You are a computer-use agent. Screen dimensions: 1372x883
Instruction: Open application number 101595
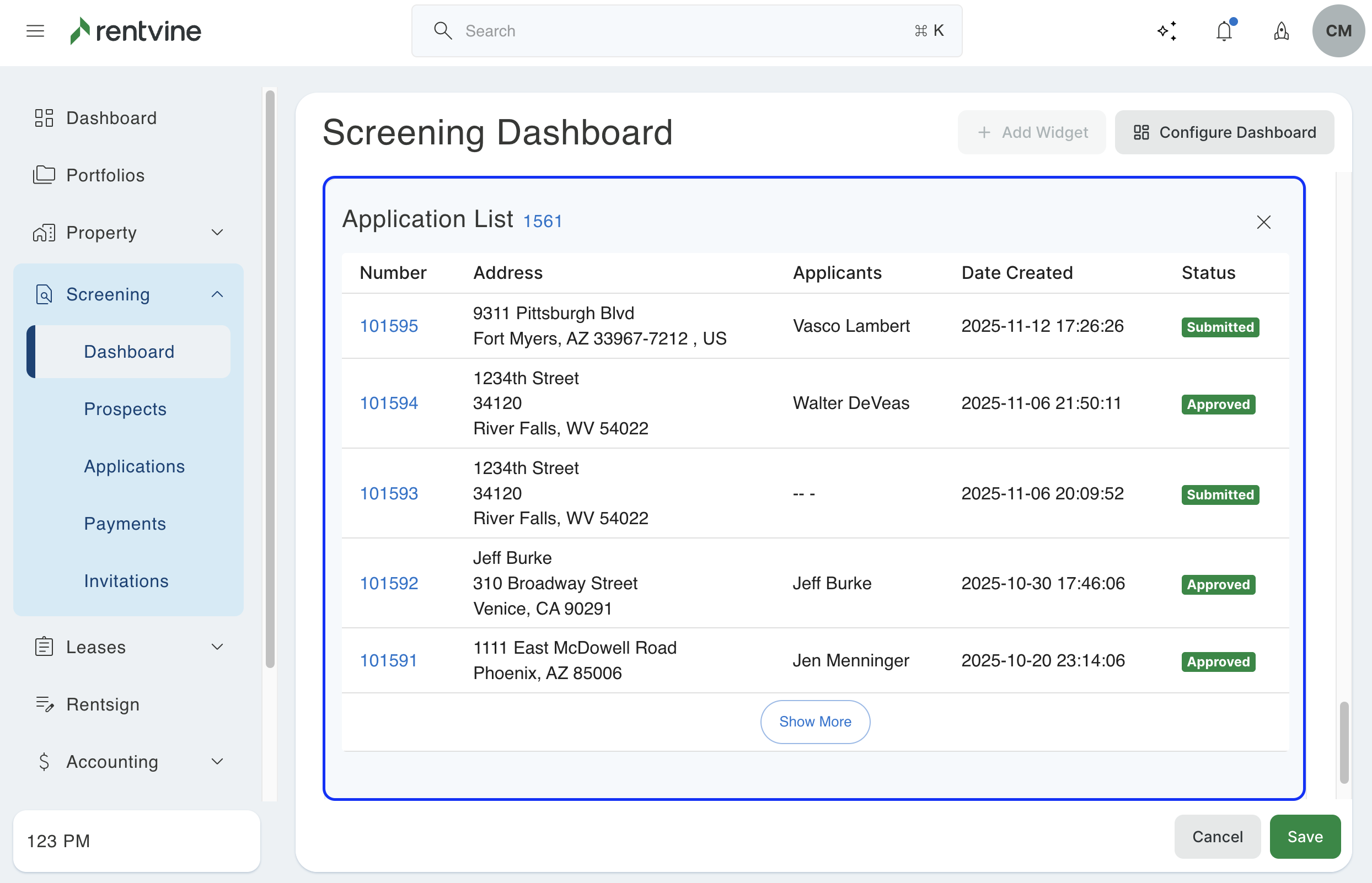[388, 326]
